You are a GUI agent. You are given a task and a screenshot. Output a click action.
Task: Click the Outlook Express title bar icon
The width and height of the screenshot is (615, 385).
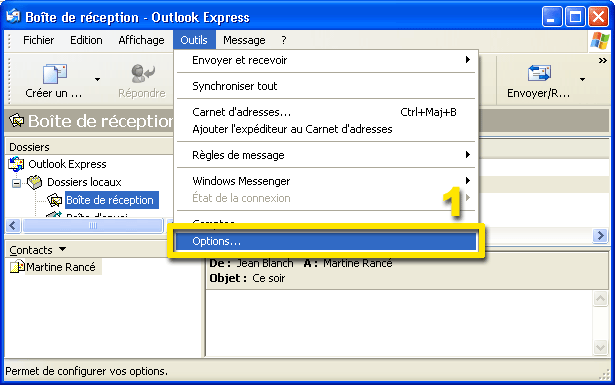13,16
